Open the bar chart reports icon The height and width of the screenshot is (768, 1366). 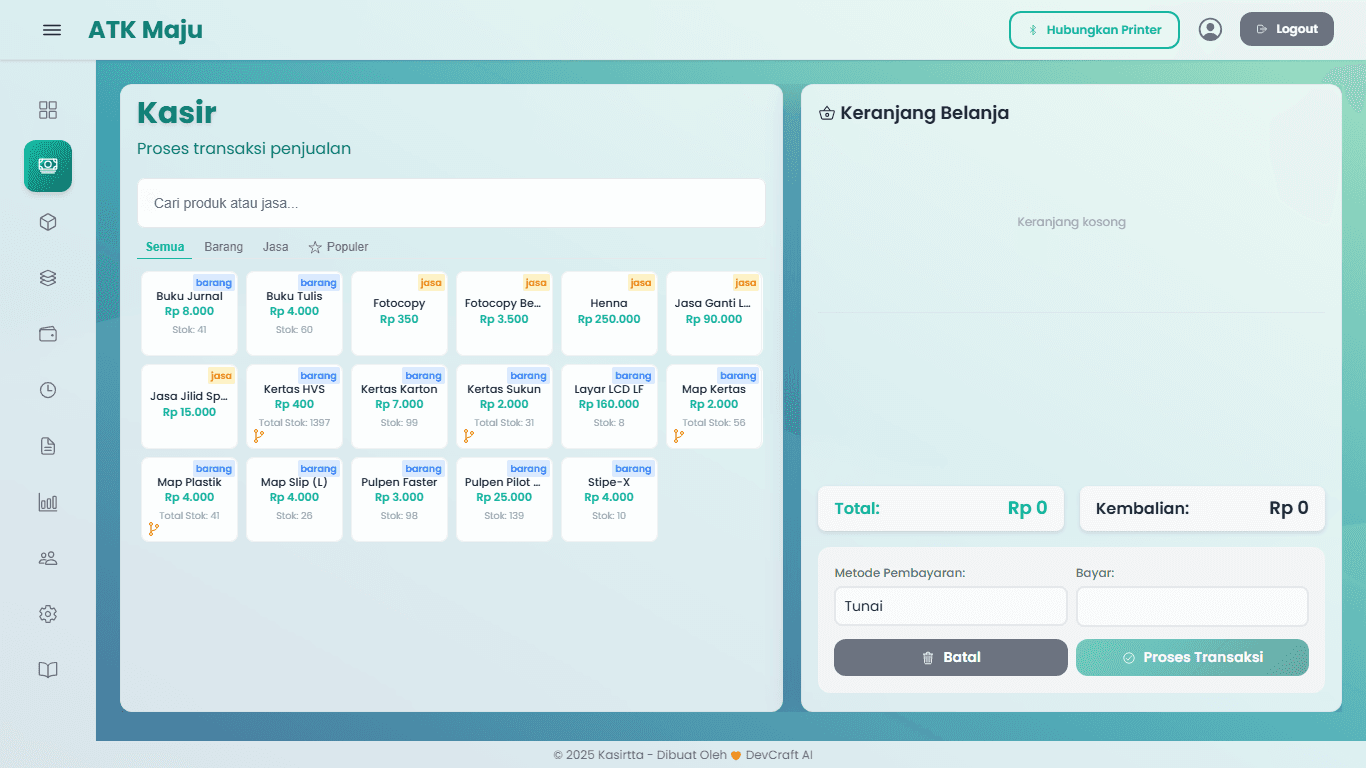[48, 502]
